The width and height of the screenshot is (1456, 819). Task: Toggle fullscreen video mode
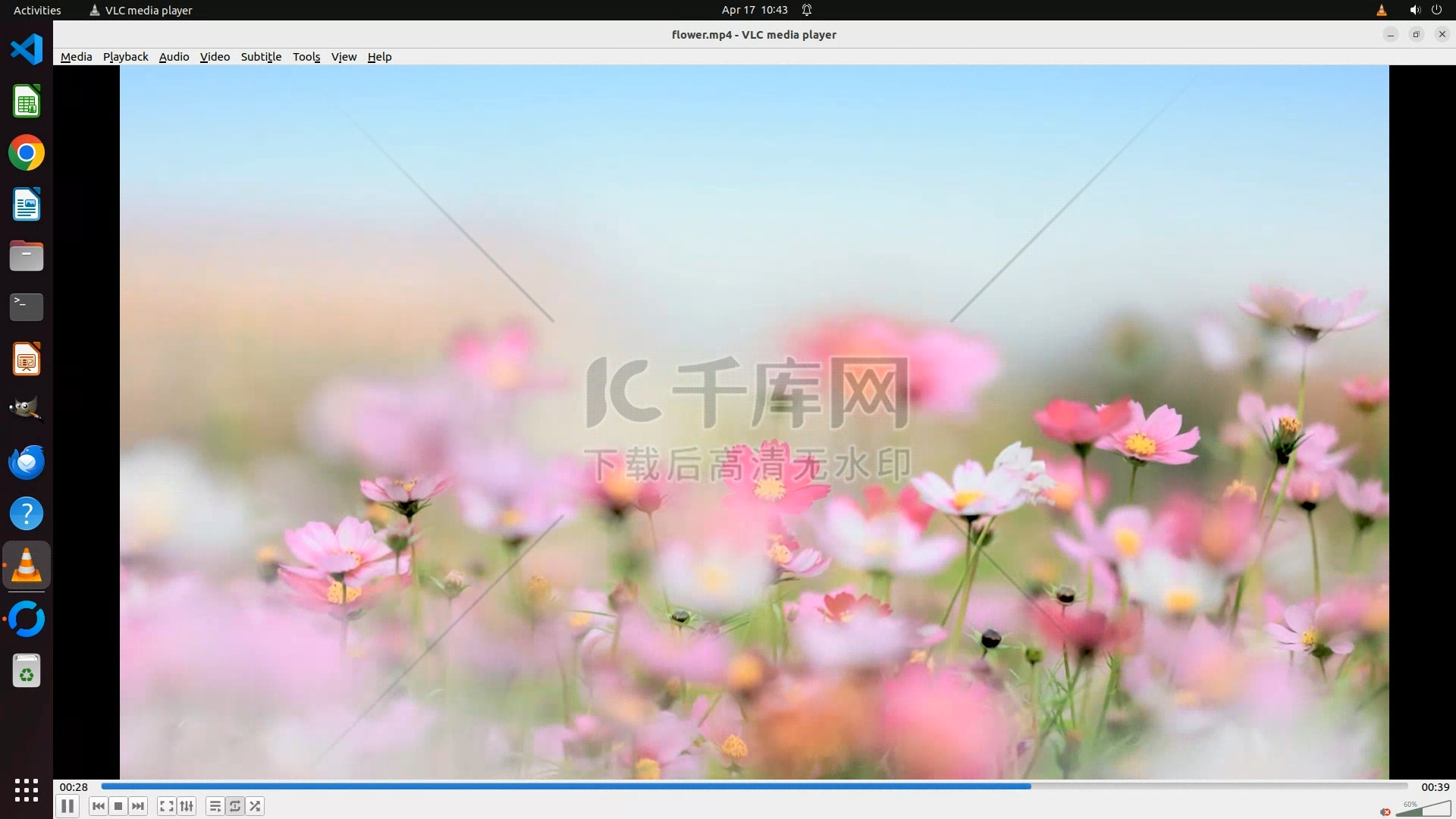(167, 806)
